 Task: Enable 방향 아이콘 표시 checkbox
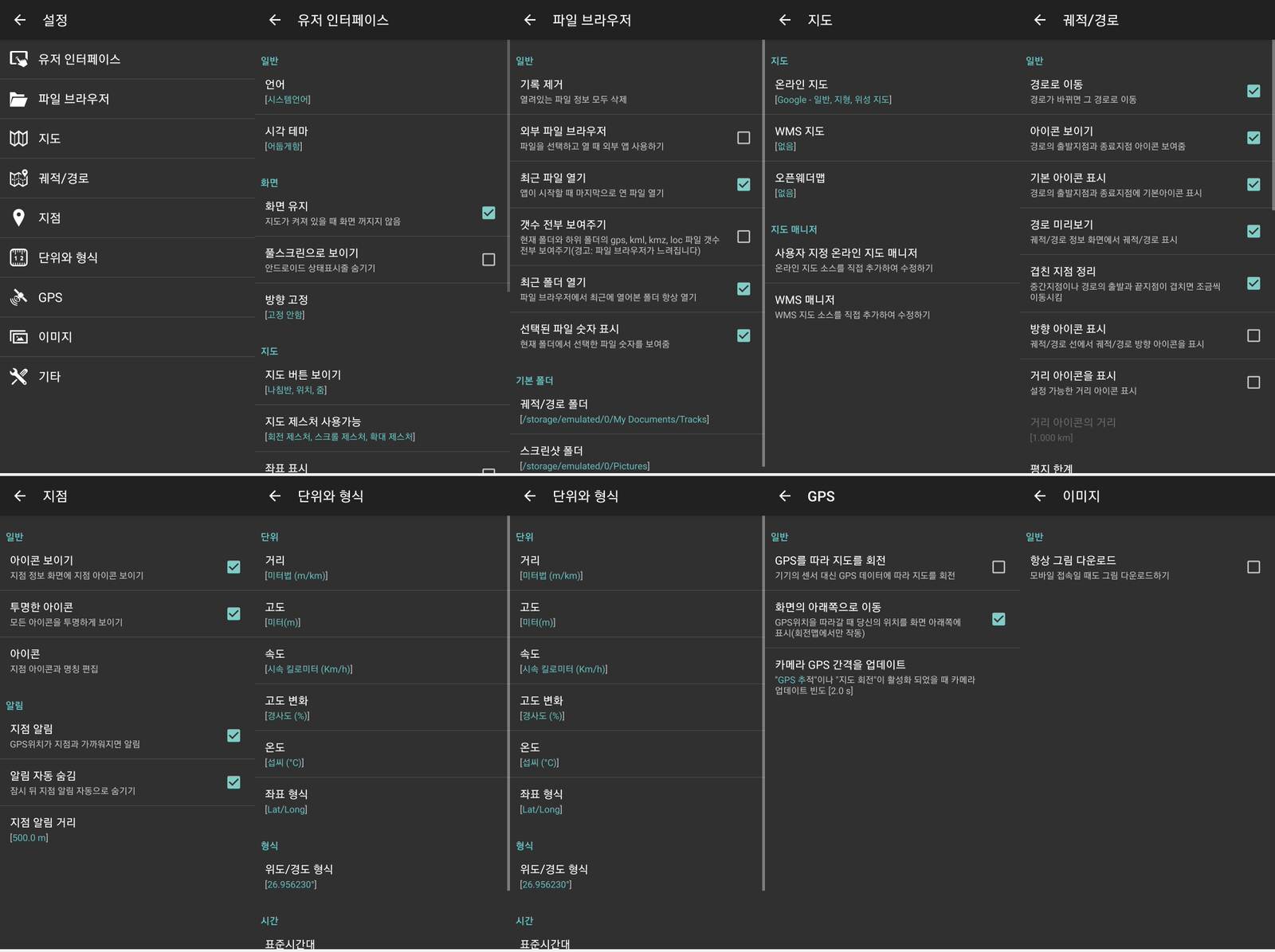coord(1253,335)
